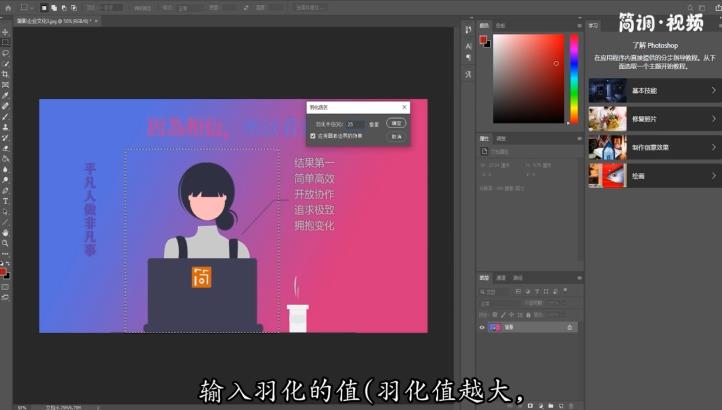Switch to the 图层 layers tab
The width and height of the screenshot is (722, 410).
click(x=484, y=277)
